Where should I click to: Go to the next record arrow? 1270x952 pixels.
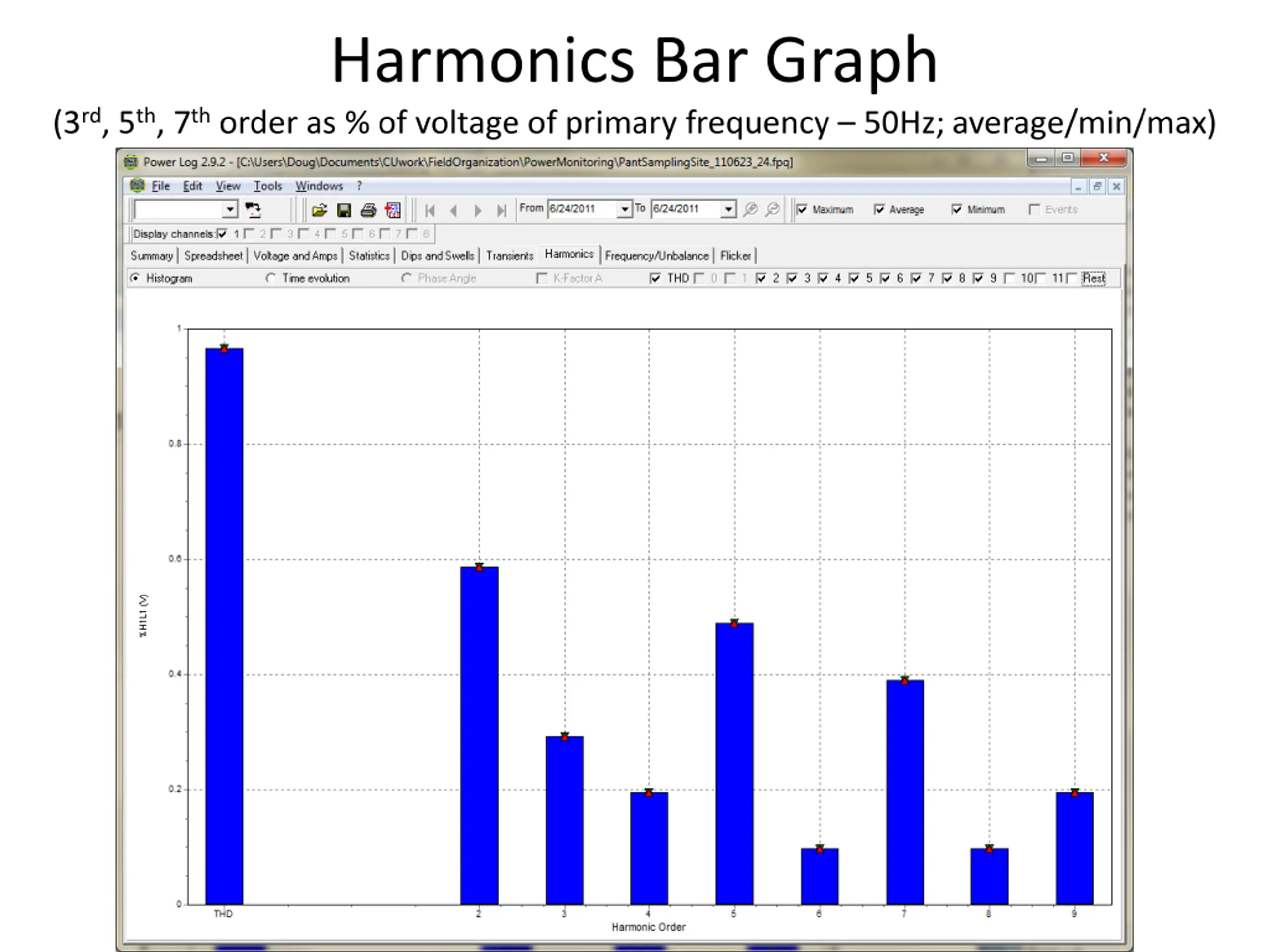pos(478,211)
